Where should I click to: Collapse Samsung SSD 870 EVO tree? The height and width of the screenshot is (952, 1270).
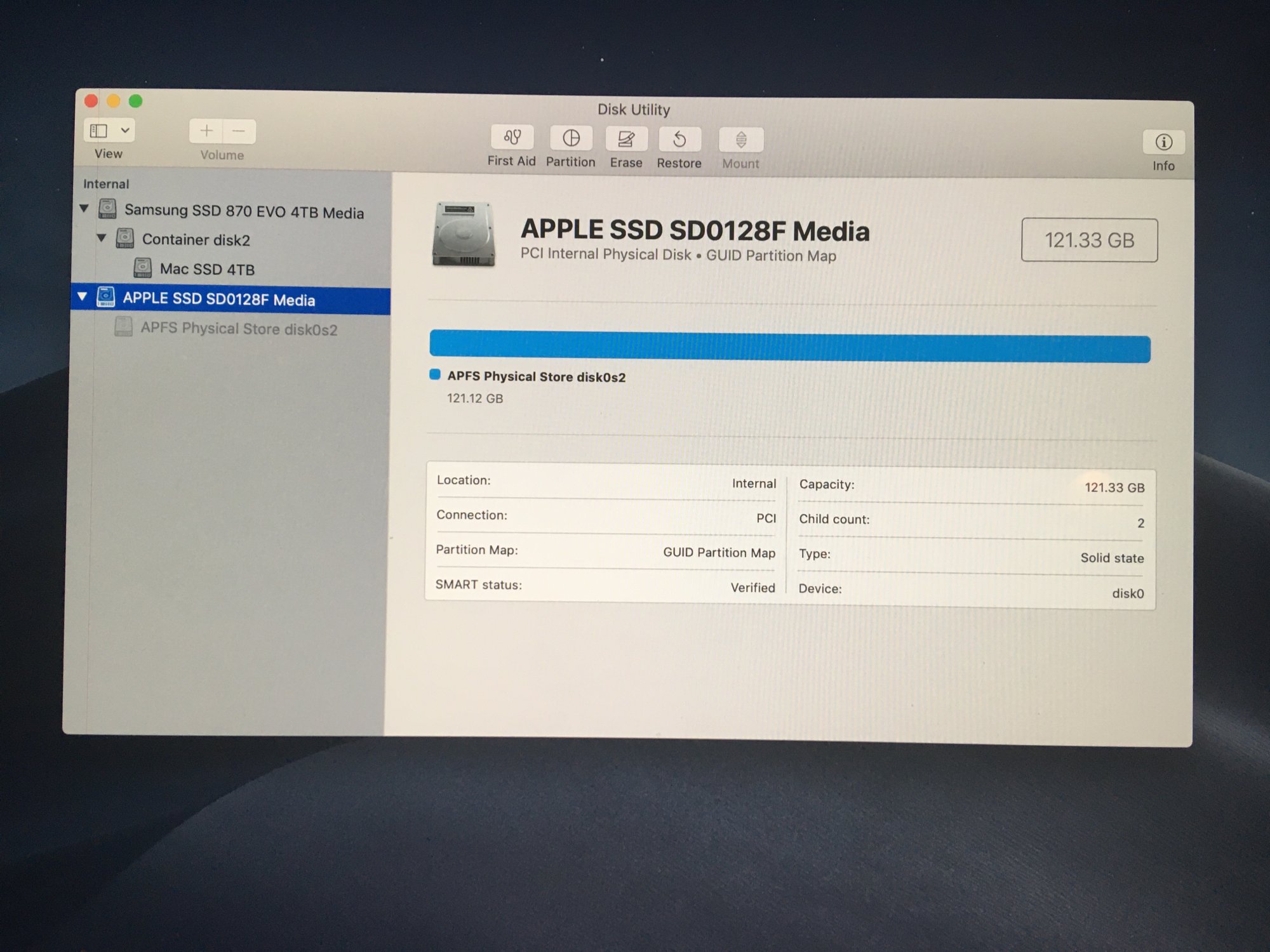pos(84,208)
